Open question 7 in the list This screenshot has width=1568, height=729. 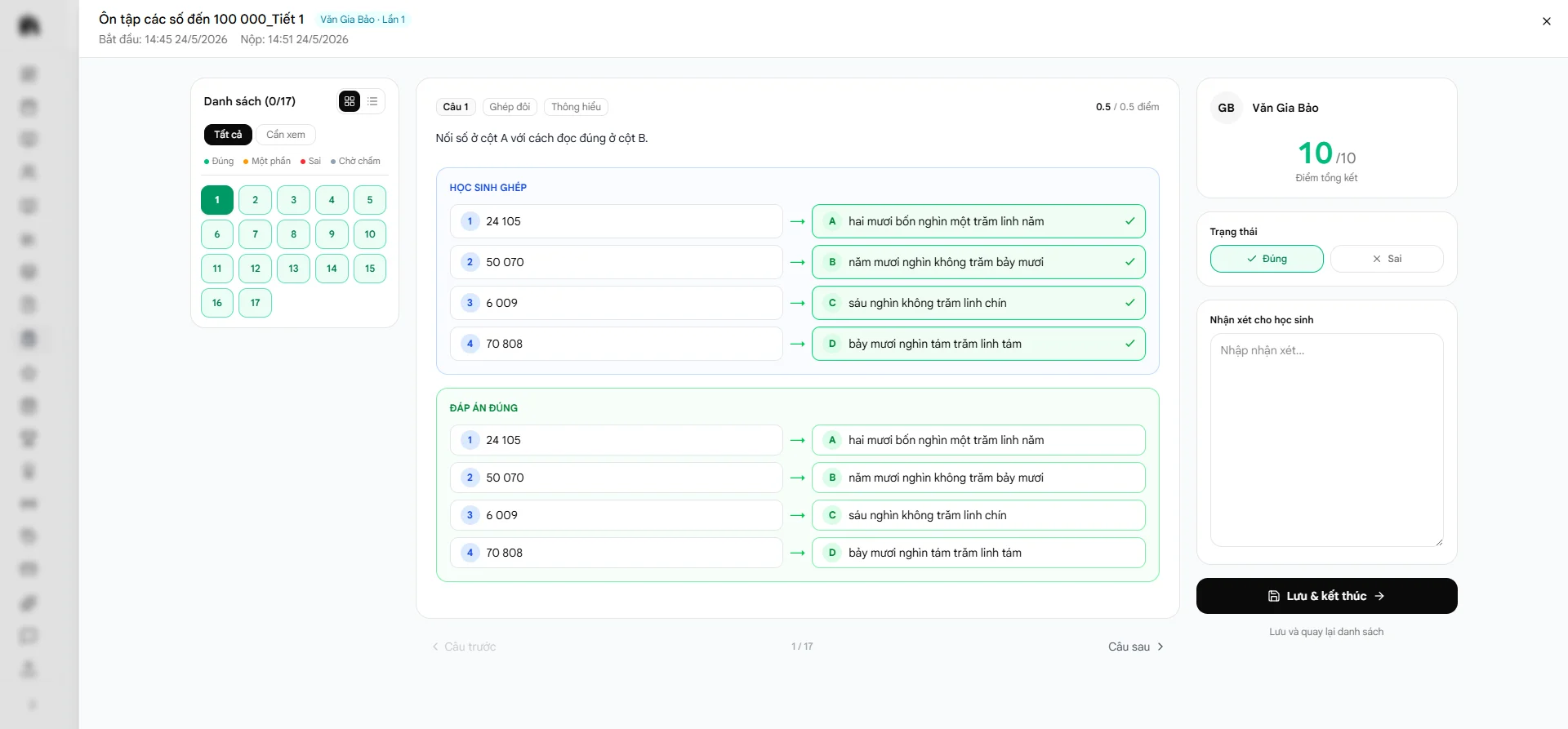(256, 234)
